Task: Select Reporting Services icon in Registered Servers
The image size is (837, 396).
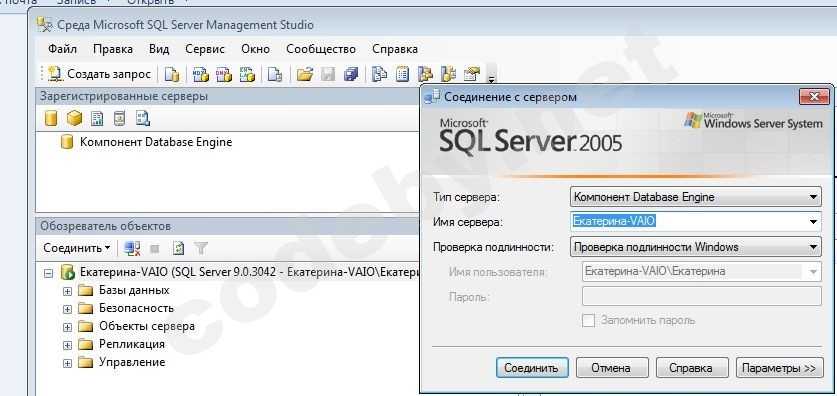Action: [x=97, y=118]
